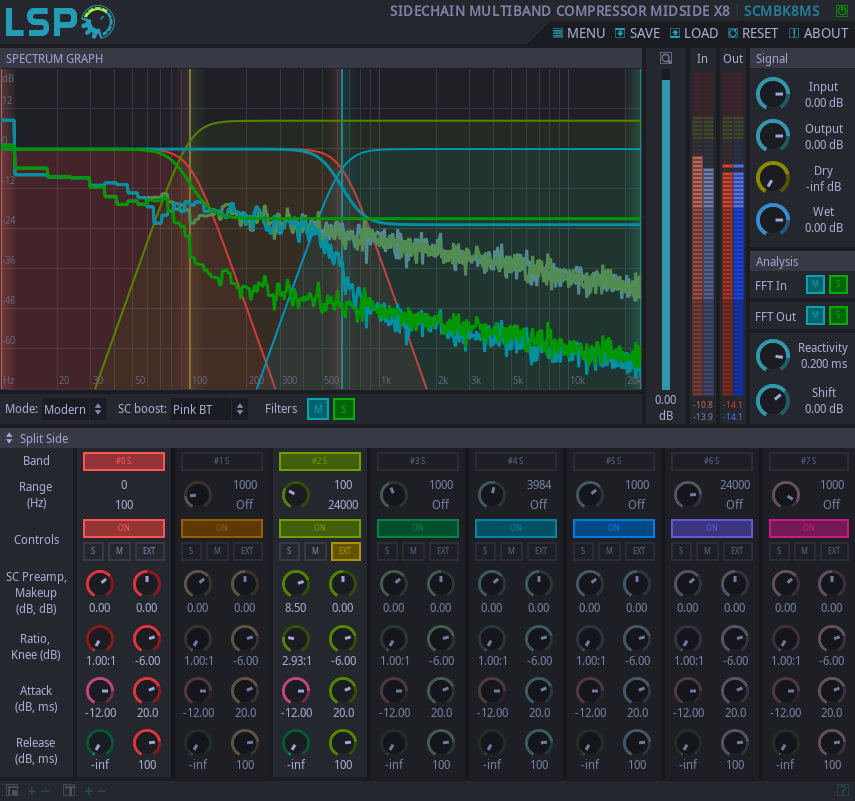This screenshot has width=855, height=801.
Task: Click the Reactivity value 0.200 ms
Action: tap(823, 364)
